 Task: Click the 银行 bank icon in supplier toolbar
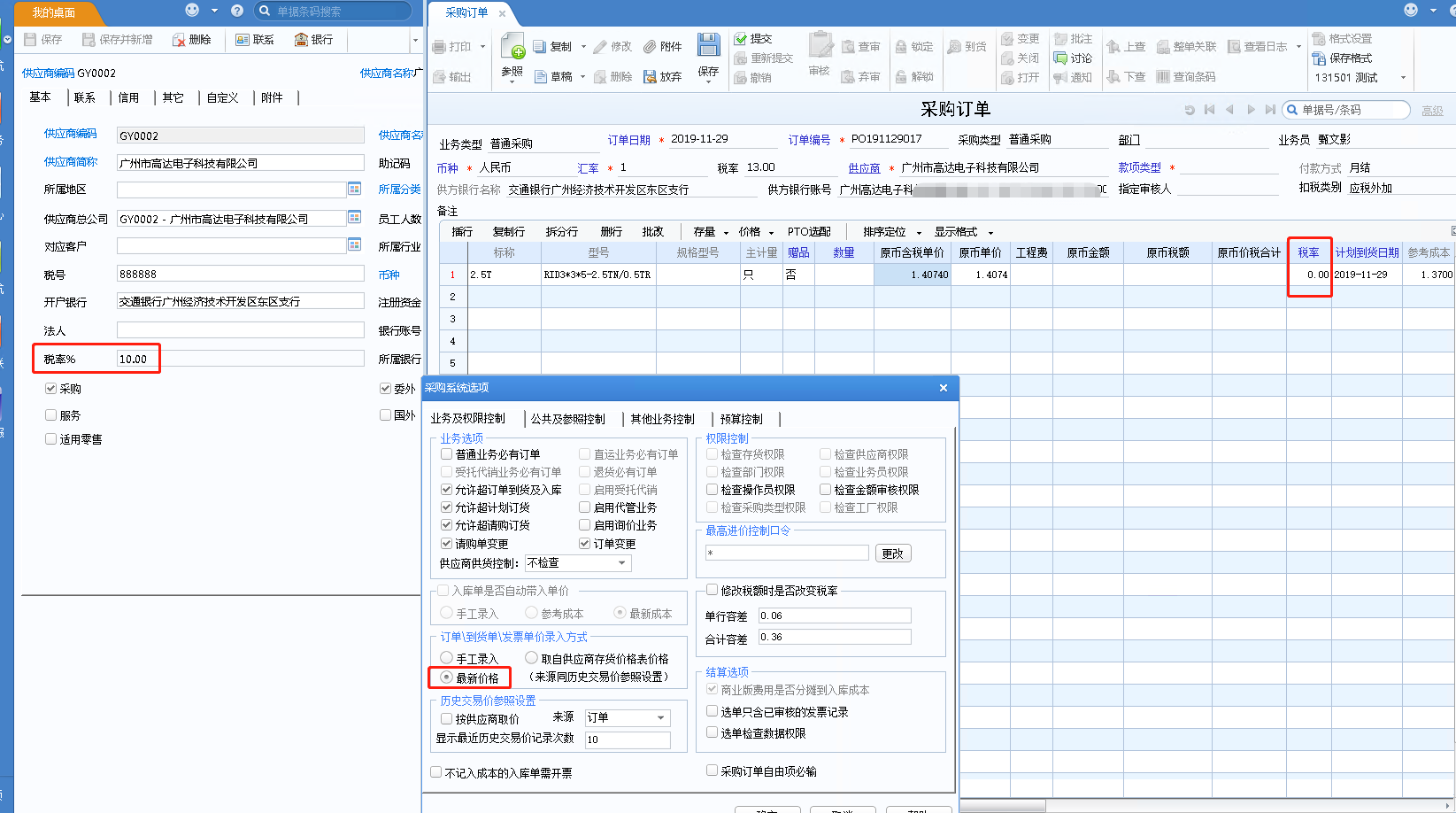pyautogui.click(x=301, y=40)
